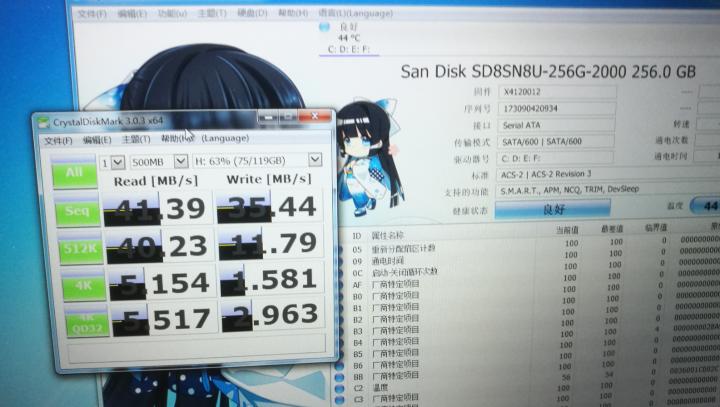The width and height of the screenshot is (720, 407).
Task: Click the drive title San Disk SD8SN8U-256G-2000
Action: point(513,72)
